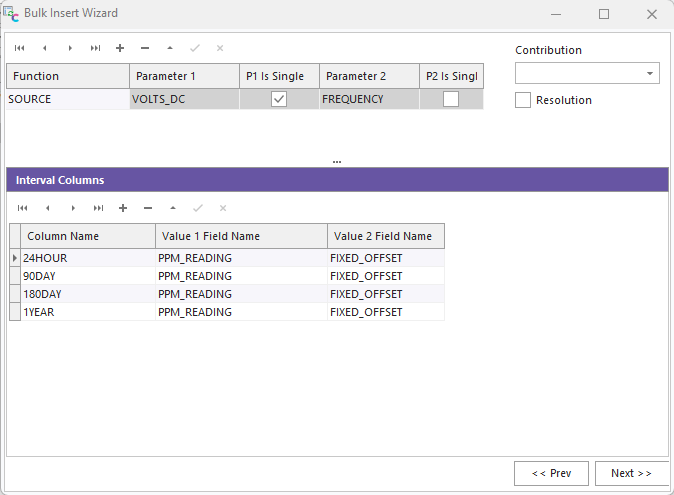Click next record arrow in top navigator
This screenshot has width=674, height=495.
pyautogui.click(x=70, y=48)
